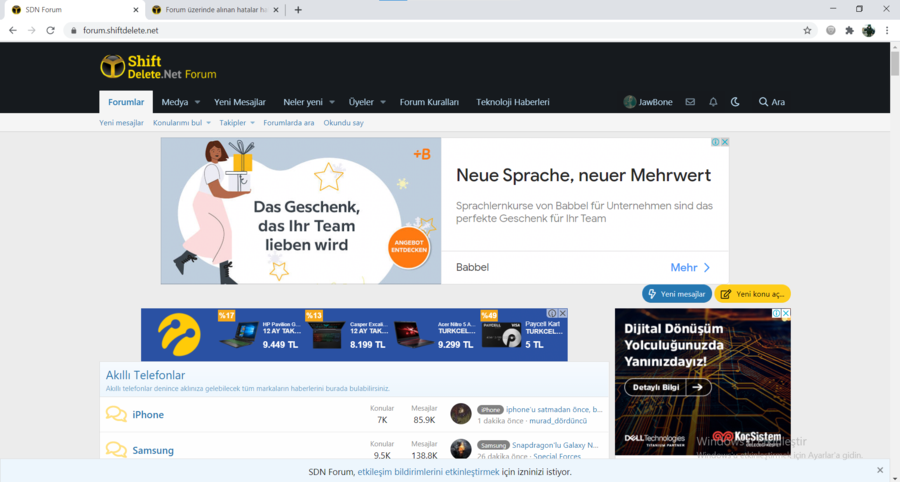Click the page vertical scrollbar thumb
The width and height of the screenshot is (900, 482).
point(895,64)
